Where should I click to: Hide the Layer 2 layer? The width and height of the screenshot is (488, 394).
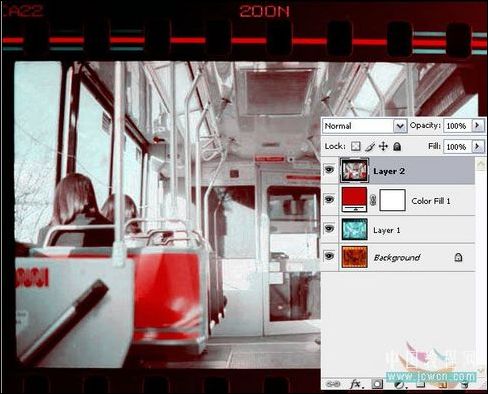[329, 170]
